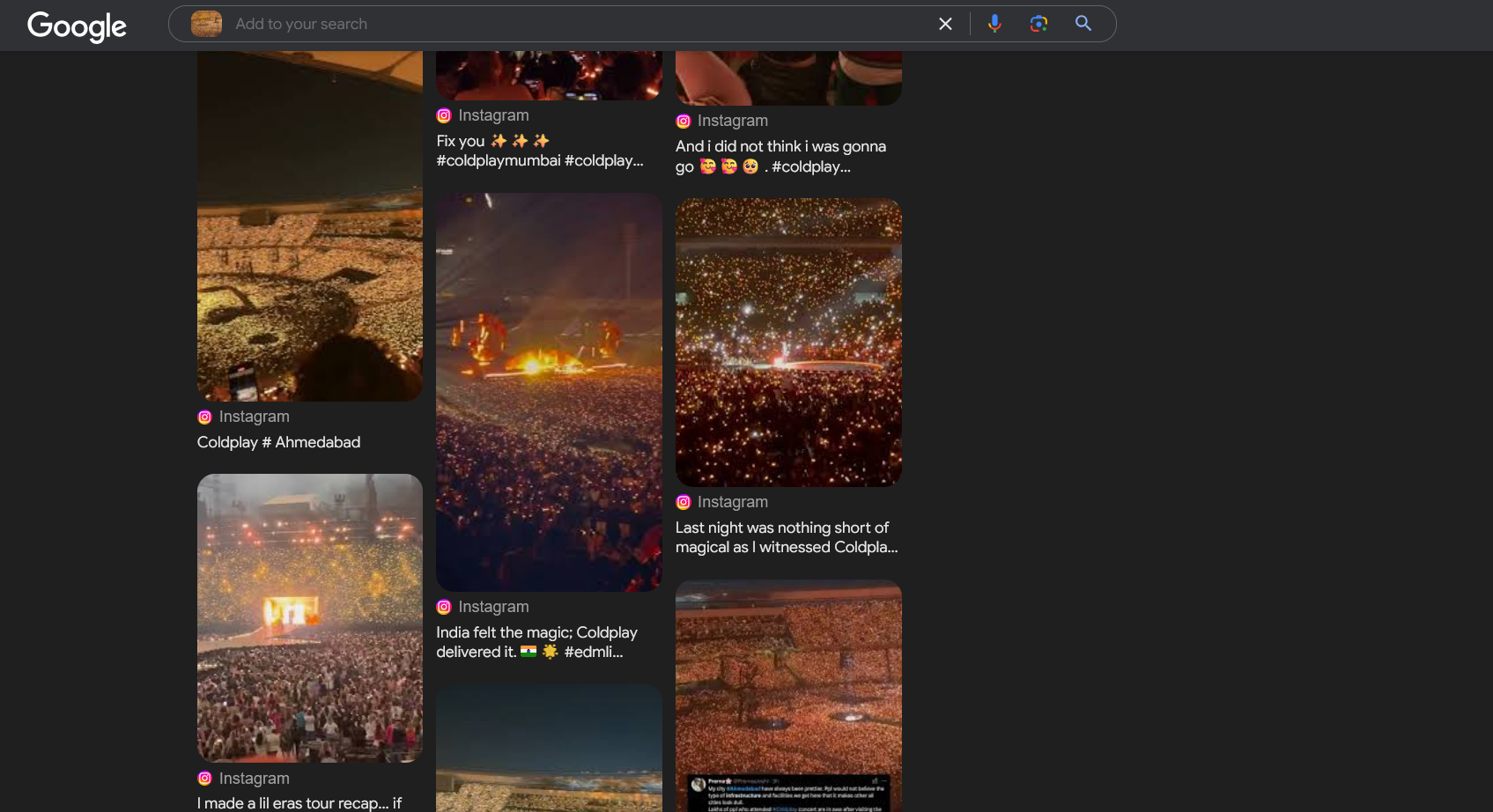Click the Google logo
This screenshot has height=812, width=1493.
click(x=77, y=26)
